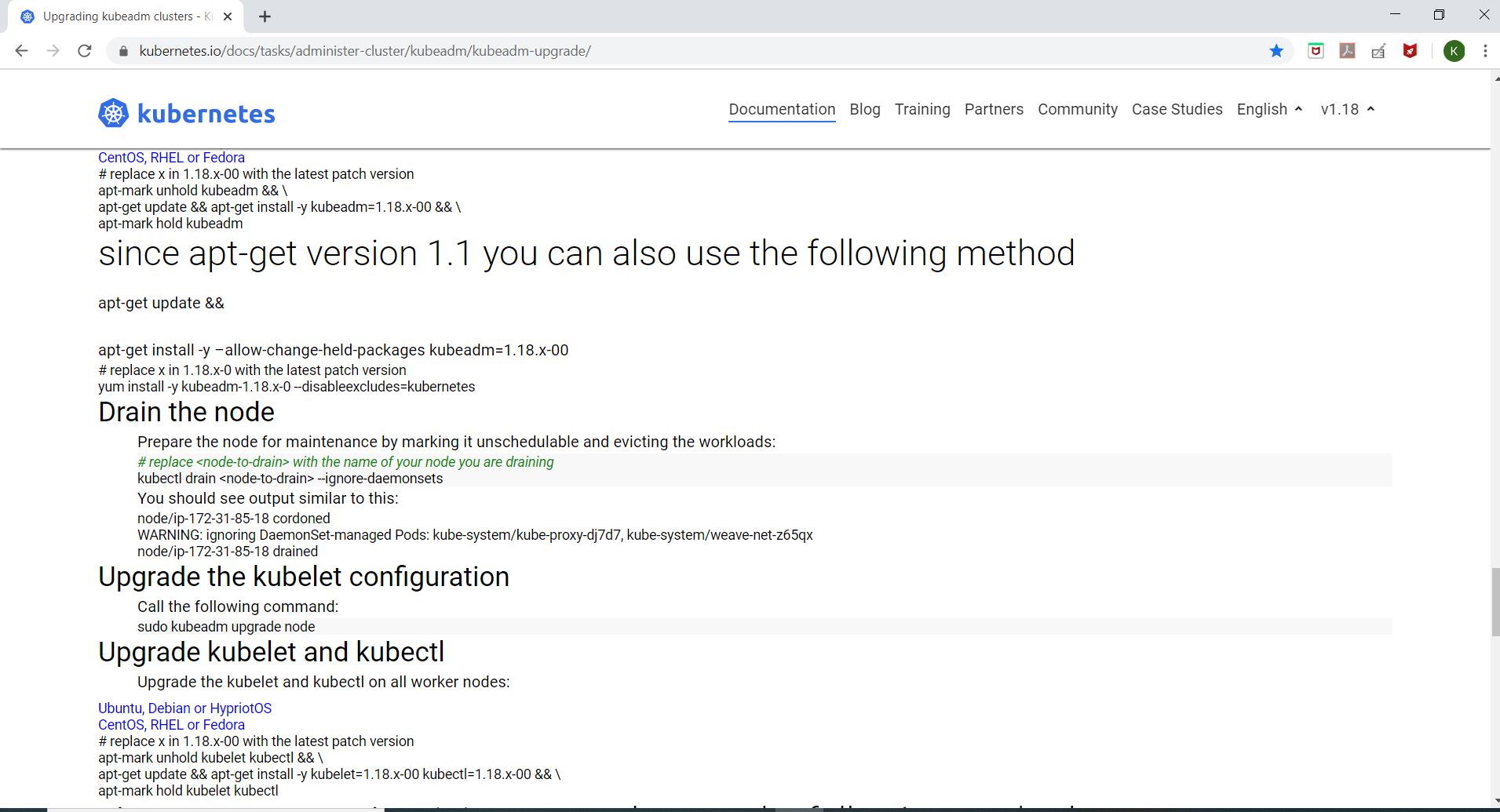This screenshot has height=812, width=1500.
Task: Close the Upgrading kubeadm clusters tab
Action: point(228,16)
